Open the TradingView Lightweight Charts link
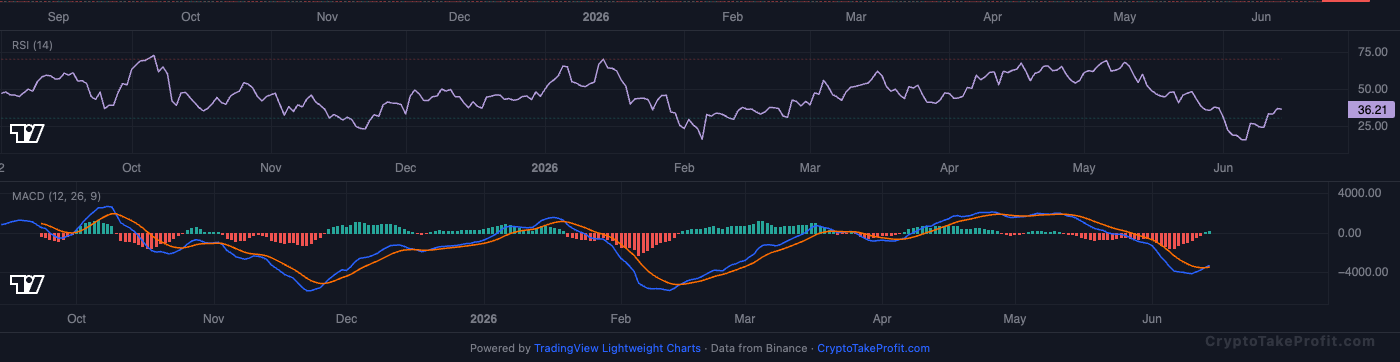The image size is (1400, 362). (617, 349)
